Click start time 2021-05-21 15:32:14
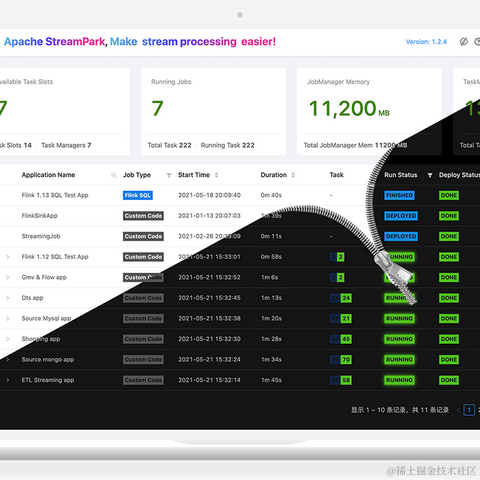This screenshot has height=480, width=480. (209, 380)
